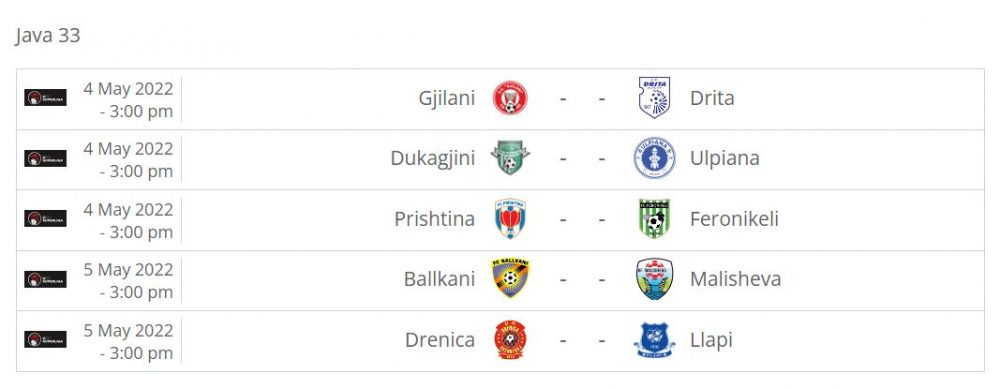Click the Dukagjini team name

(x=432, y=158)
